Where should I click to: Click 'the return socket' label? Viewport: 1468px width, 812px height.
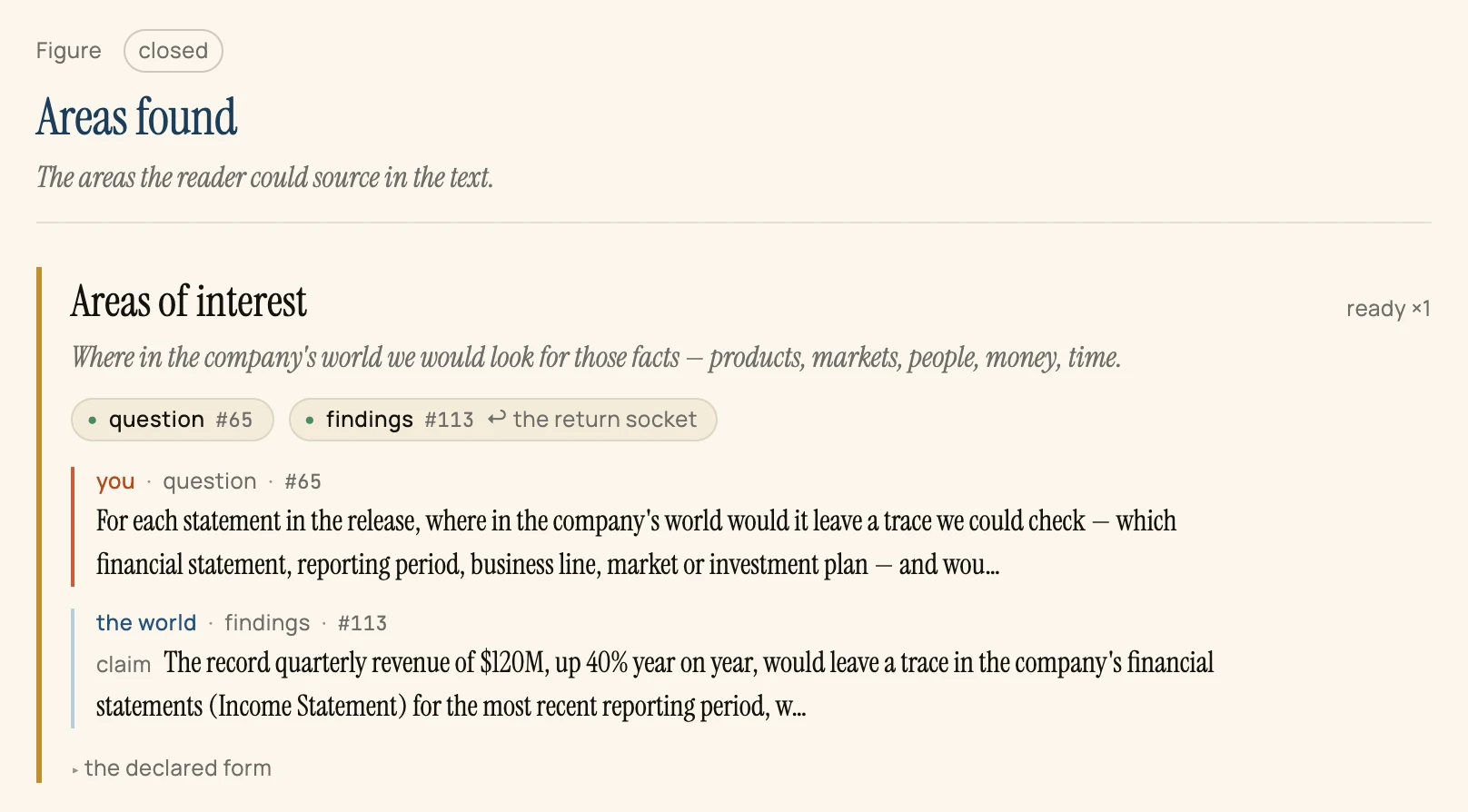(x=605, y=420)
